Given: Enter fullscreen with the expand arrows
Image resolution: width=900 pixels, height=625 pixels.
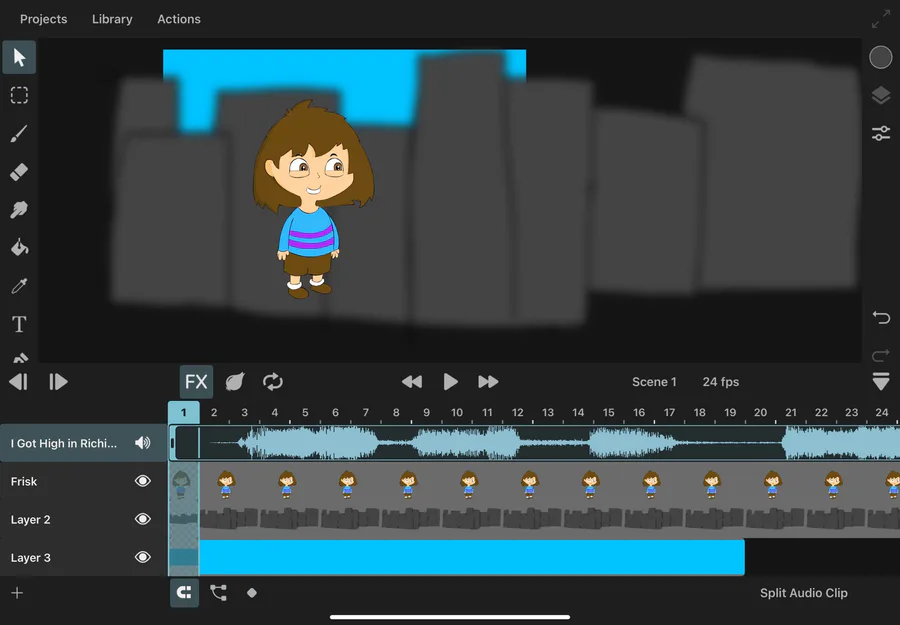Looking at the screenshot, I should [x=880, y=19].
